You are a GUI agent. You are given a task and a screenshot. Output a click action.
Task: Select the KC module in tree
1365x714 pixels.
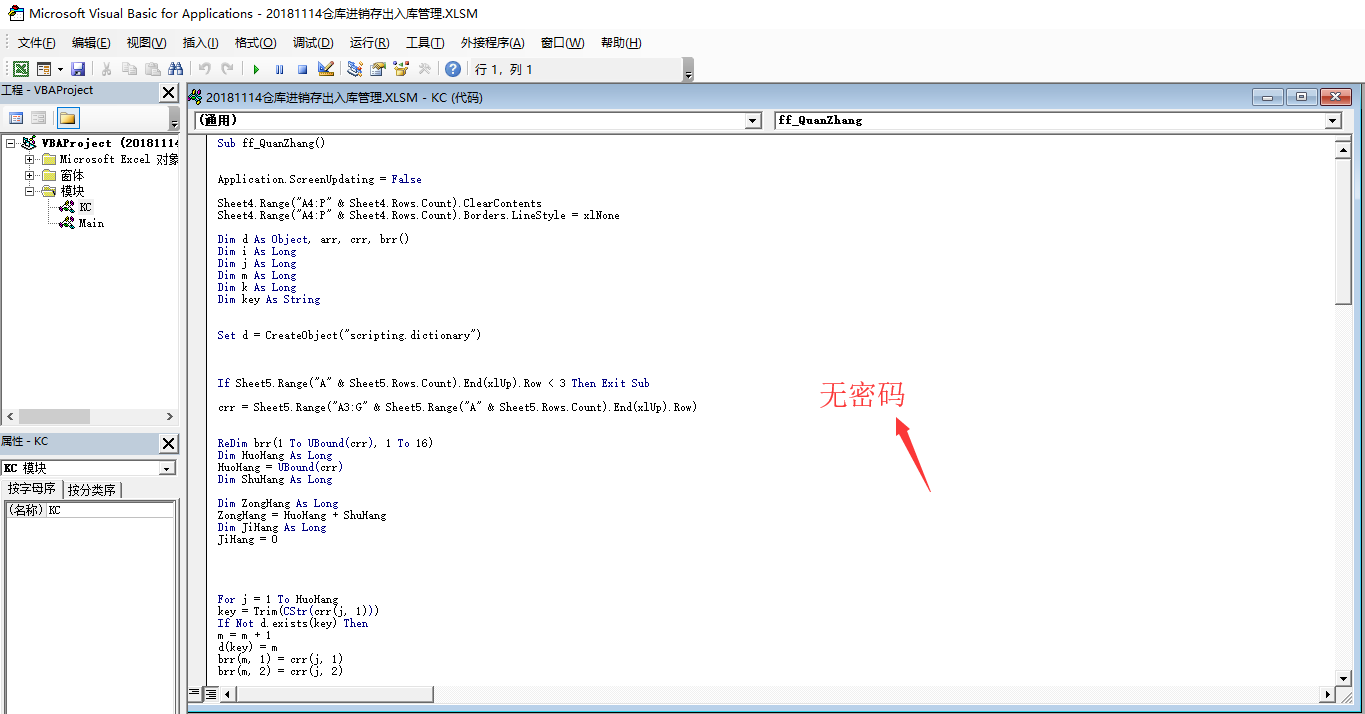[x=85, y=207]
